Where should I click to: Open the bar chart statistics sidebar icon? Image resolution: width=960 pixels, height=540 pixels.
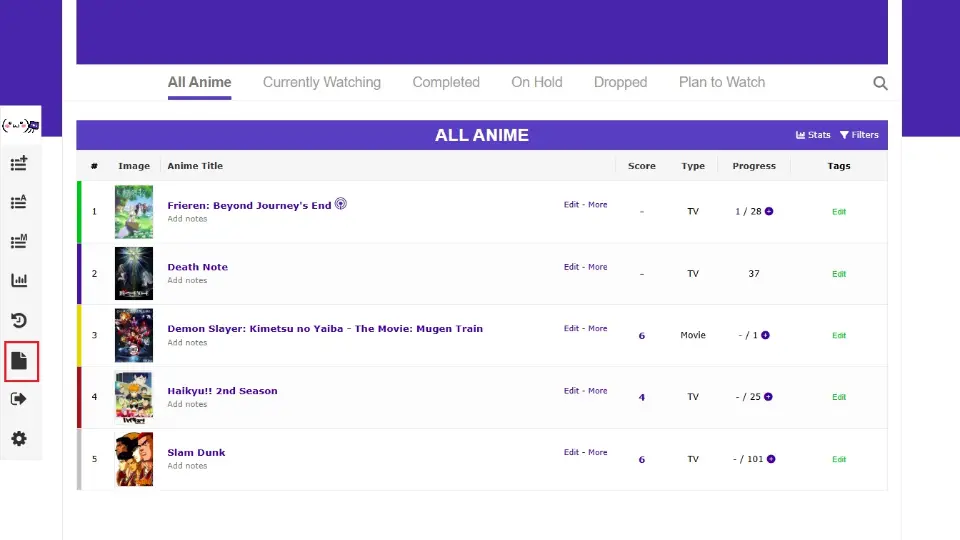click(x=19, y=281)
